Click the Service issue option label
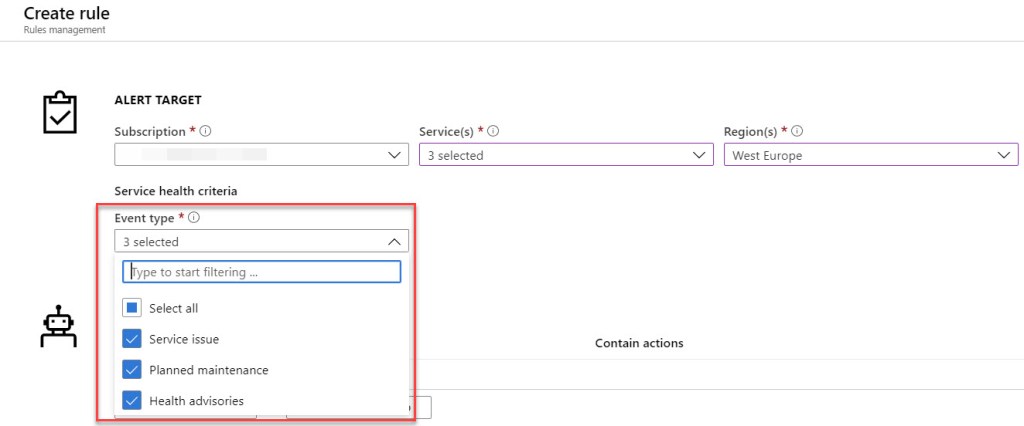This screenshot has width=1024, height=426. (184, 339)
